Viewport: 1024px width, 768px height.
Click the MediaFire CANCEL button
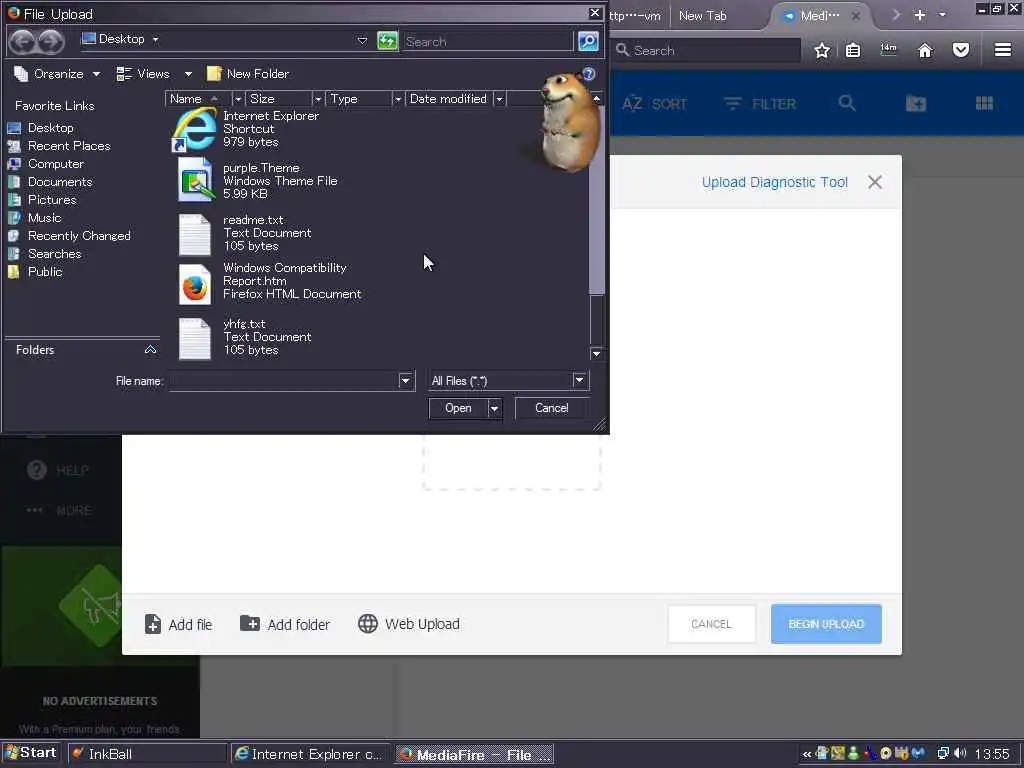click(x=712, y=624)
